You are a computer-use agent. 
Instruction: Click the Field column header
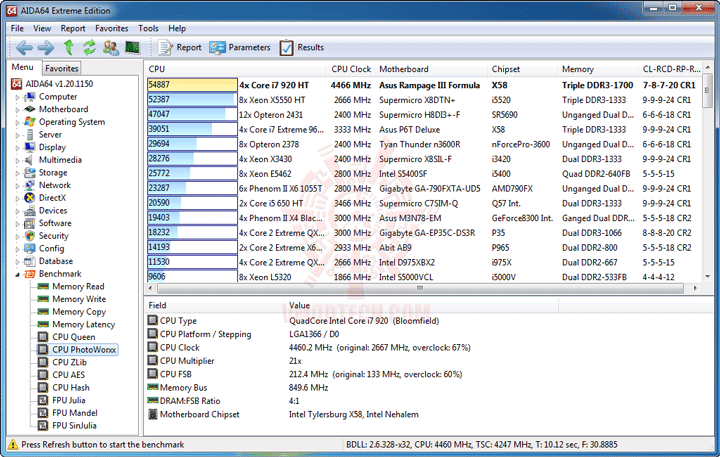click(214, 305)
